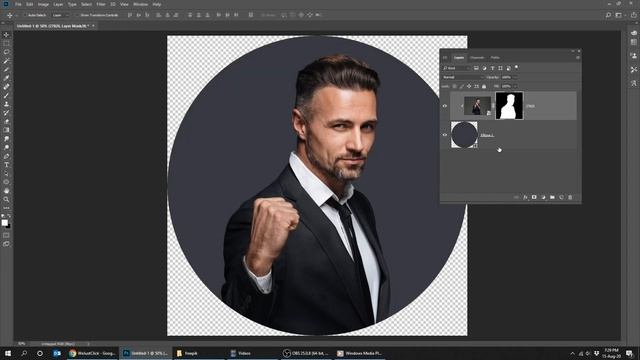Select the layer mask thumbnail
The image size is (640, 360).
509,106
